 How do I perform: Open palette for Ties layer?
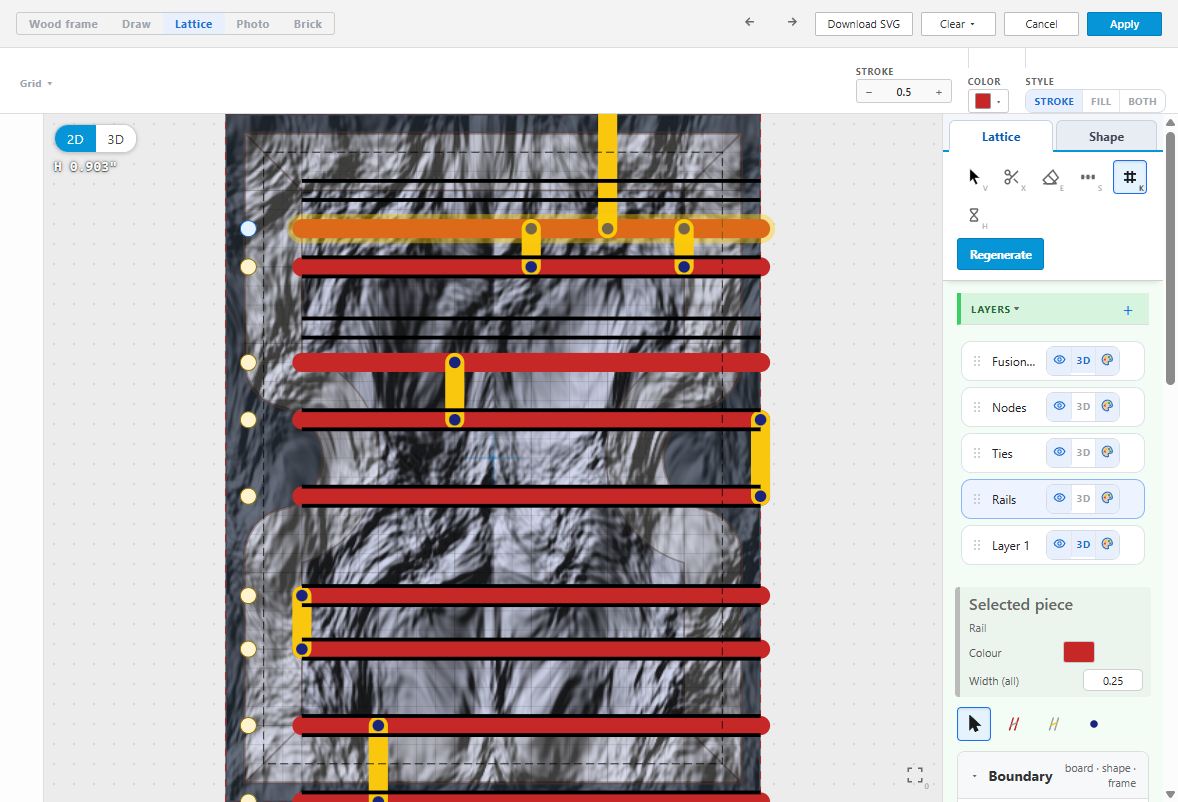pyautogui.click(x=1107, y=452)
